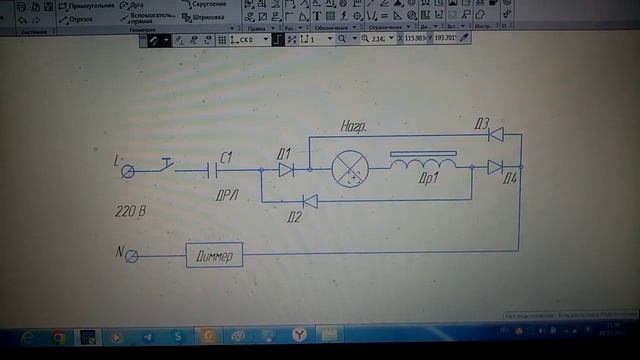Click the Redo arrow icon

[36, 20]
